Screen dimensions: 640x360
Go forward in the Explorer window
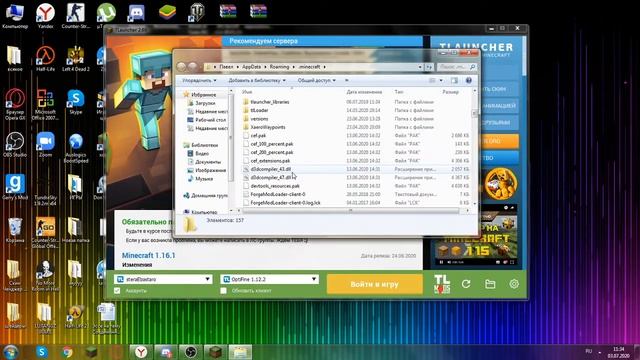(192, 67)
